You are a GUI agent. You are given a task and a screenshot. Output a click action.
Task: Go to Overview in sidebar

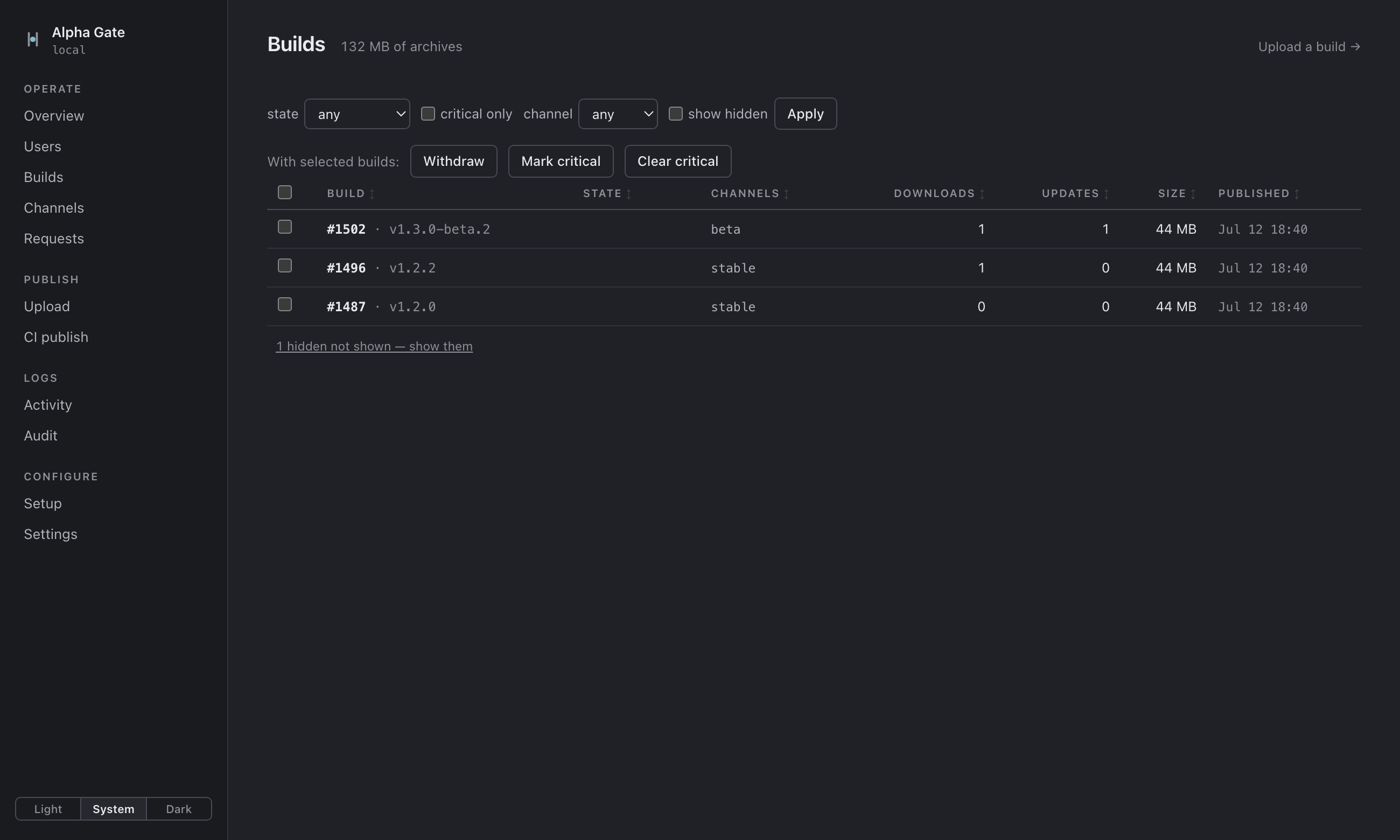54,116
